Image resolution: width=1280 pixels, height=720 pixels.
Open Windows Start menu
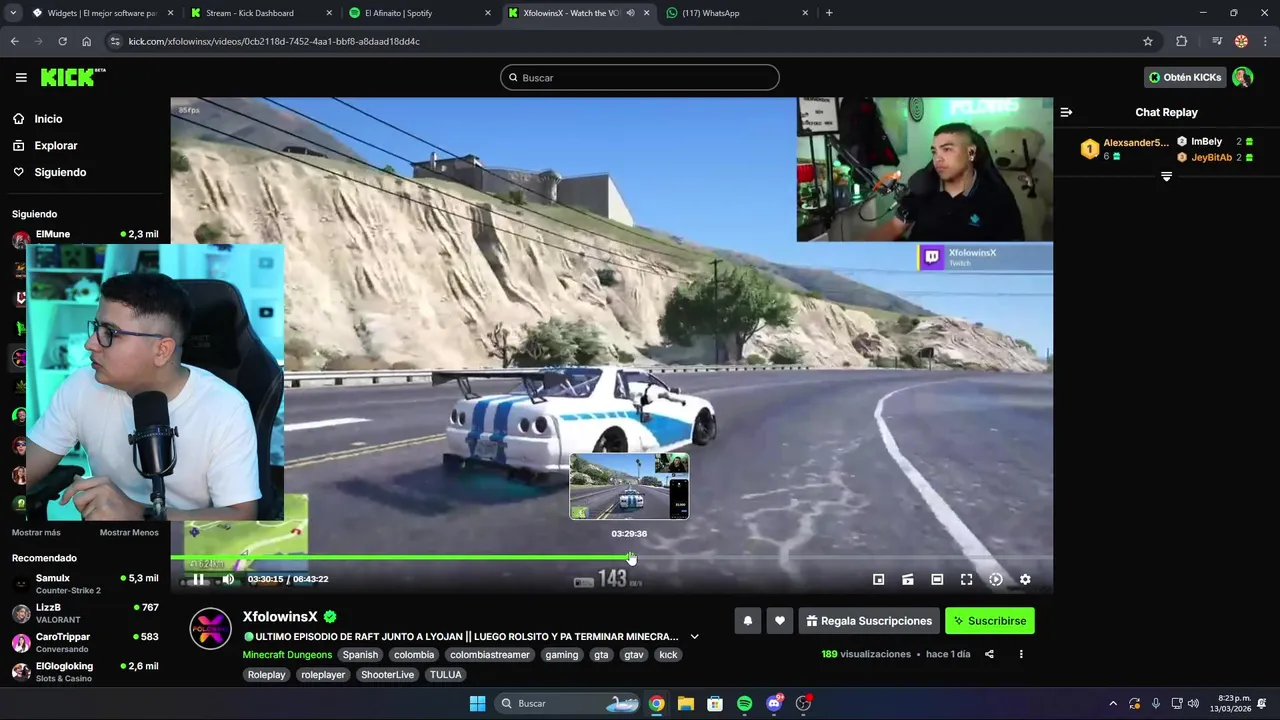tap(477, 703)
